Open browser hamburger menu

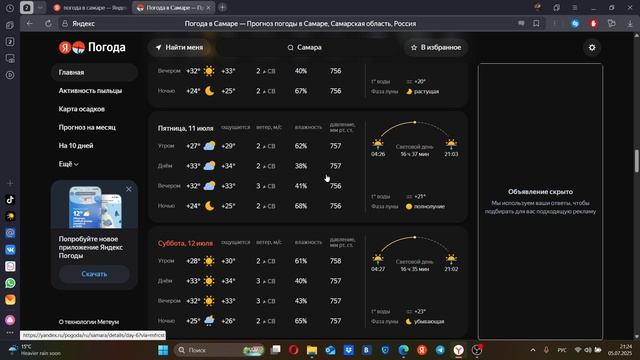pyautogui.click(x=575, y=8)
